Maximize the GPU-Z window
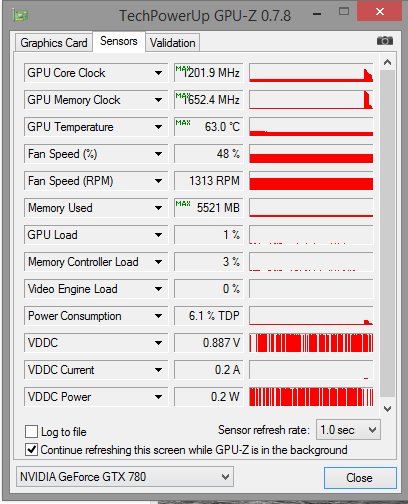 (x=344, y=12)
